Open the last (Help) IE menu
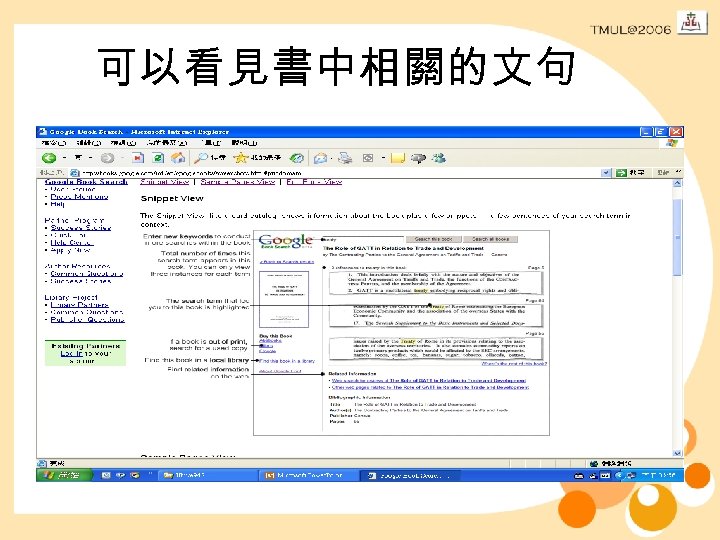The image size is (720, 540). 244,143
